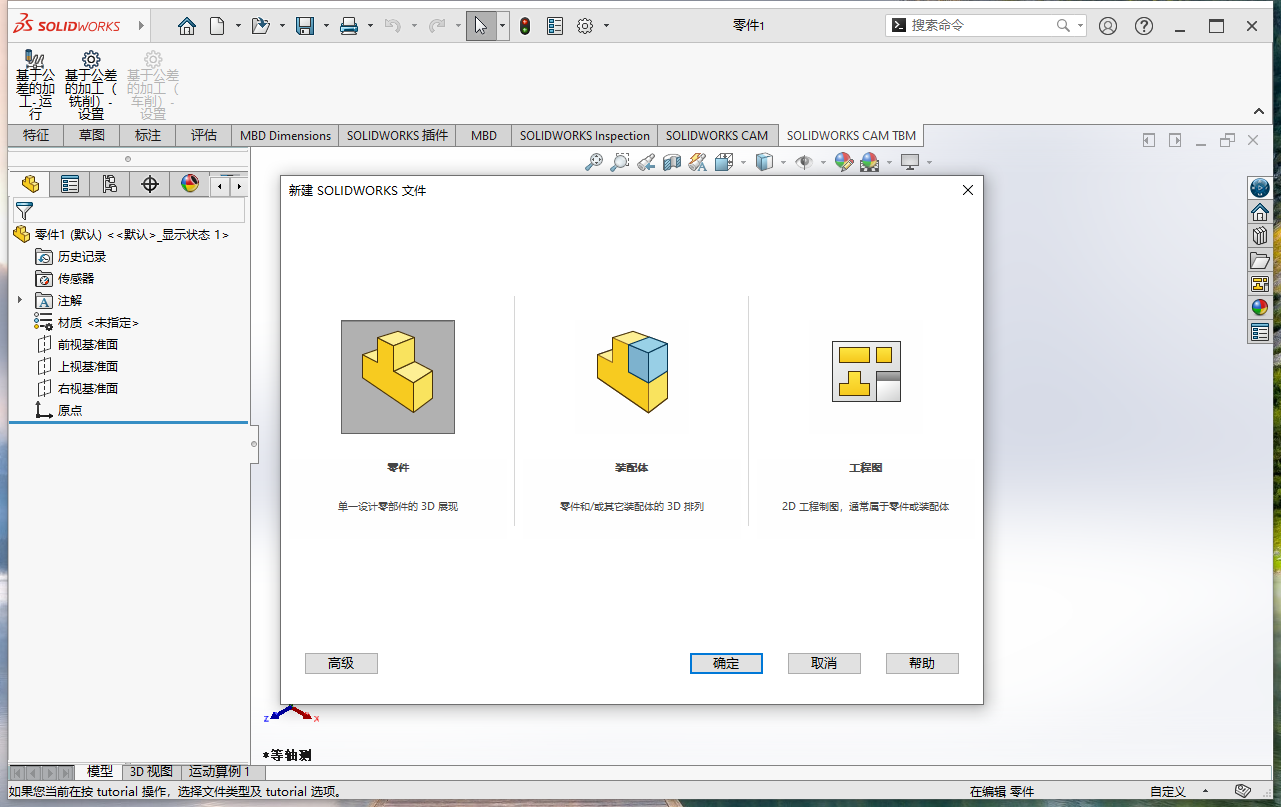Open the Options gear dropdown arrow
The image size is (1281, 807).
pyautogui.click(x=606, y=26)
